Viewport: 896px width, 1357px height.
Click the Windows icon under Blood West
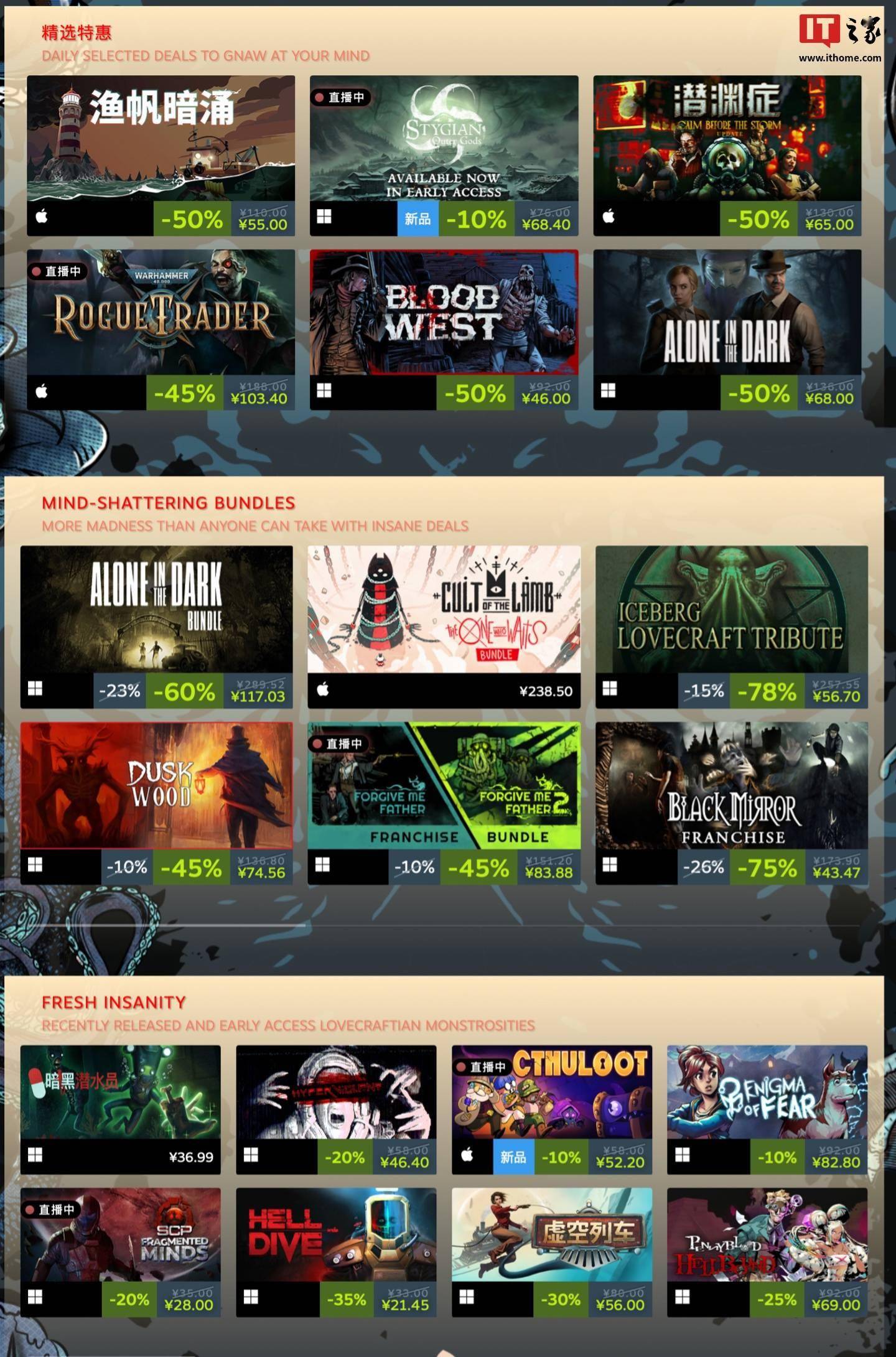(324, 391)
